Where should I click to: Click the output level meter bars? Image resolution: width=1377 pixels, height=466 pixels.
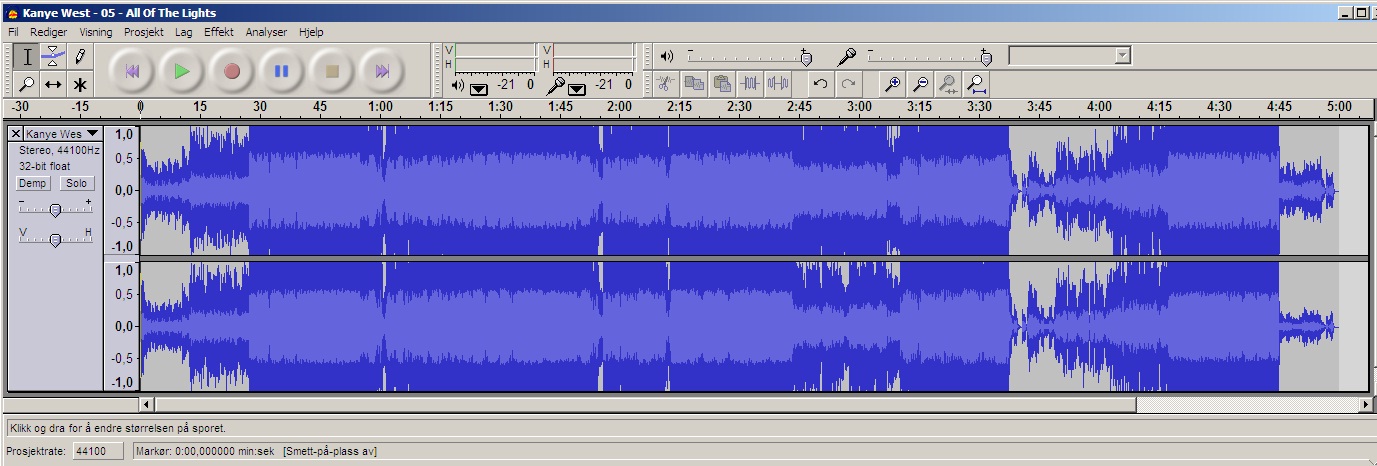495,57
